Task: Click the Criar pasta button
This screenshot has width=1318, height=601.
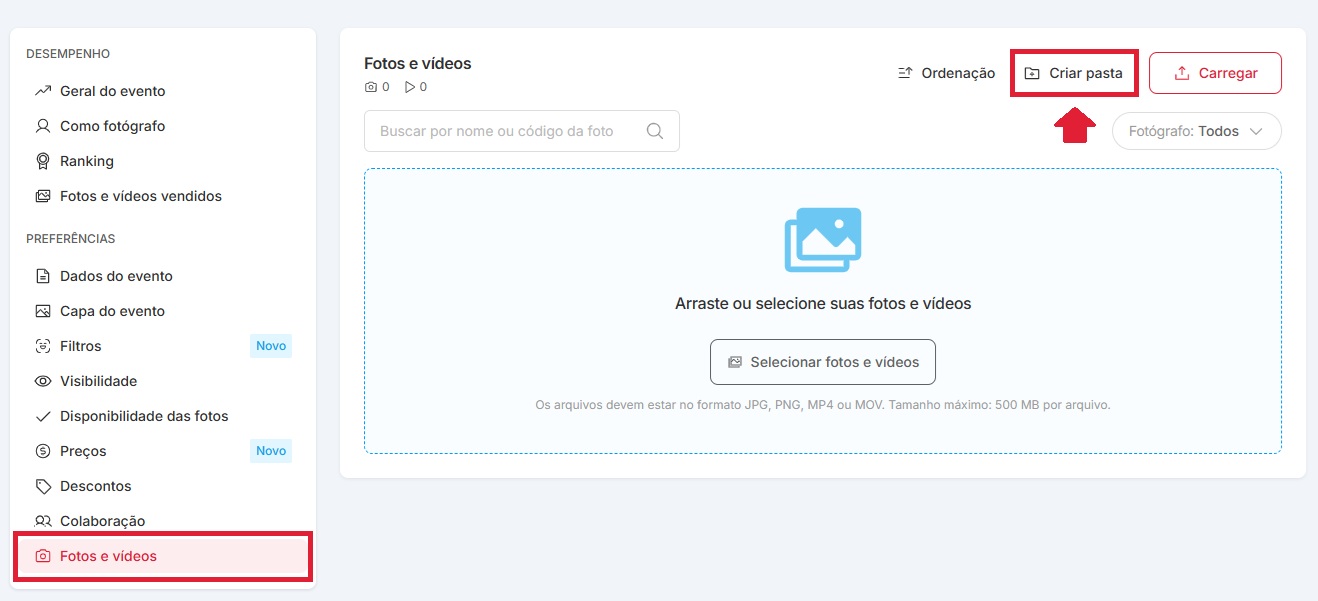Action: [1074, 73]
